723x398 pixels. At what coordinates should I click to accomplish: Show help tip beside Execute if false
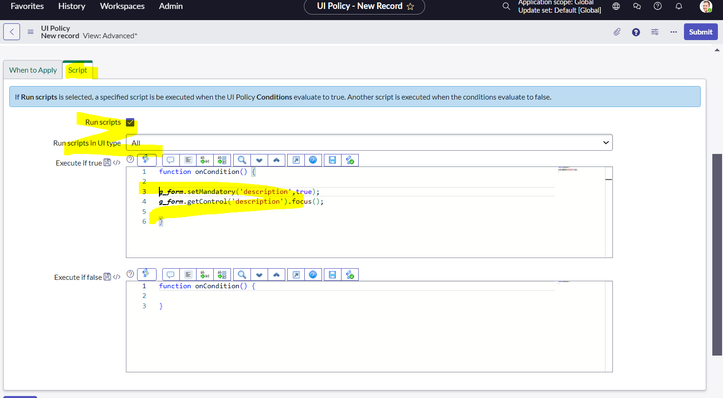click(130, 273)
